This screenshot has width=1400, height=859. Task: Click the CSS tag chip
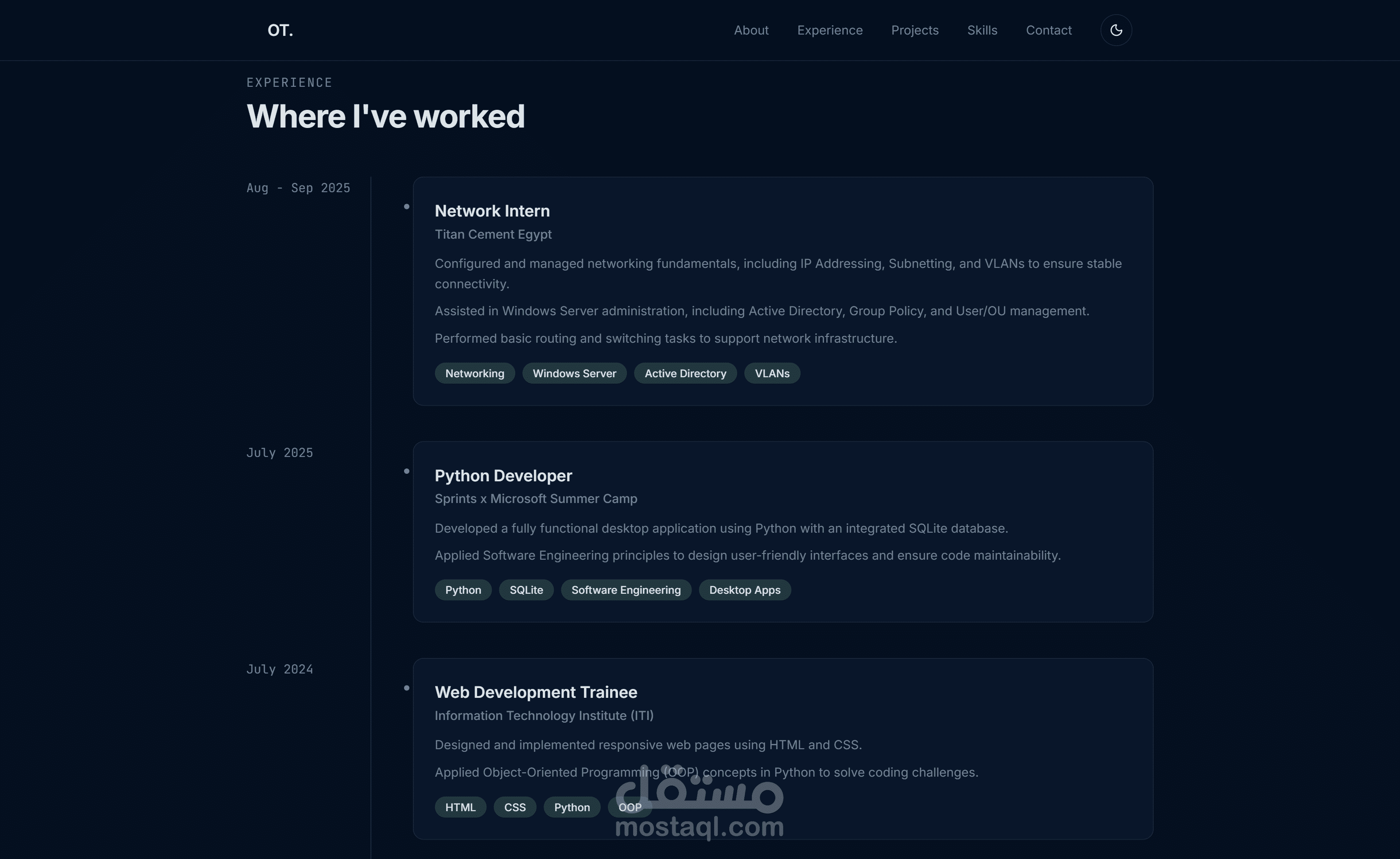click(x=514, y=807)
